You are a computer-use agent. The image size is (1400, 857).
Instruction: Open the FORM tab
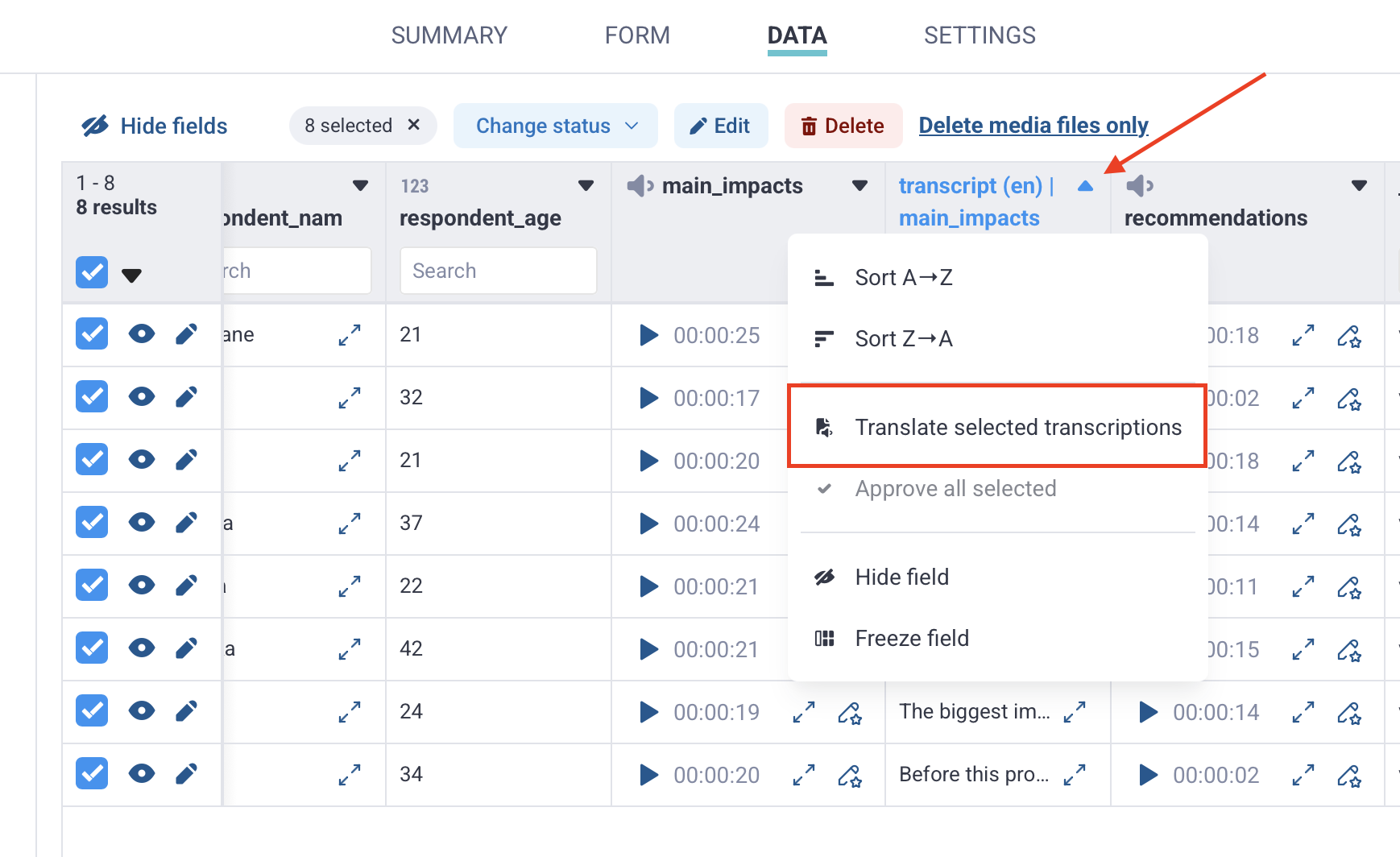(637, 35)
